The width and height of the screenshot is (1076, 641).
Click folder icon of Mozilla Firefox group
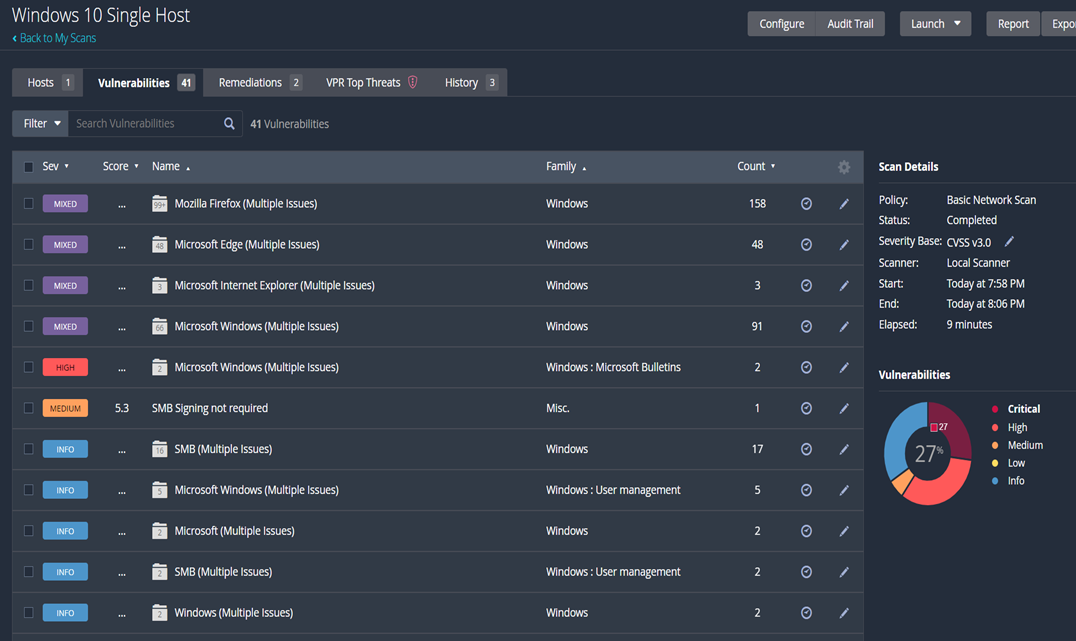pyautogui.click(x=159, y=204)
